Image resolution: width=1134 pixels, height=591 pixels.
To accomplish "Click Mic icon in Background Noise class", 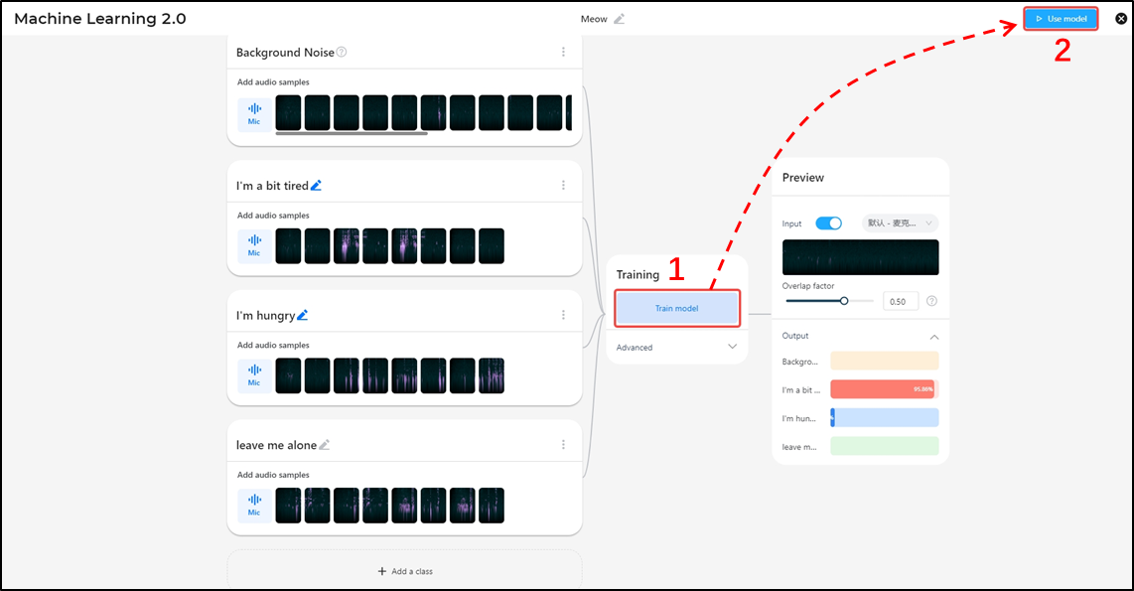I will [254, 113].
